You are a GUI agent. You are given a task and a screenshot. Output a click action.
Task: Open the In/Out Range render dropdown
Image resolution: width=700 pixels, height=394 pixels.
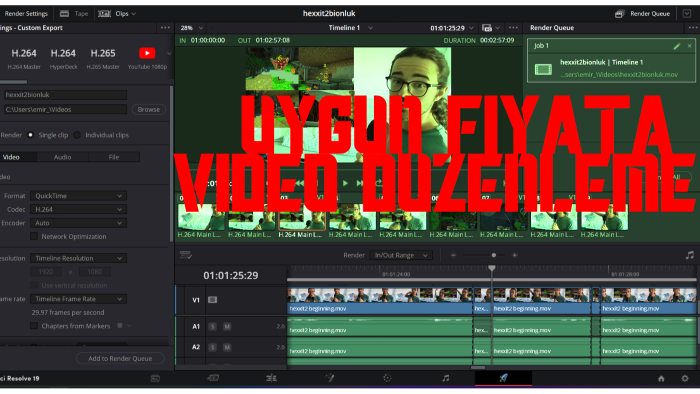click(x=401, y=255)
